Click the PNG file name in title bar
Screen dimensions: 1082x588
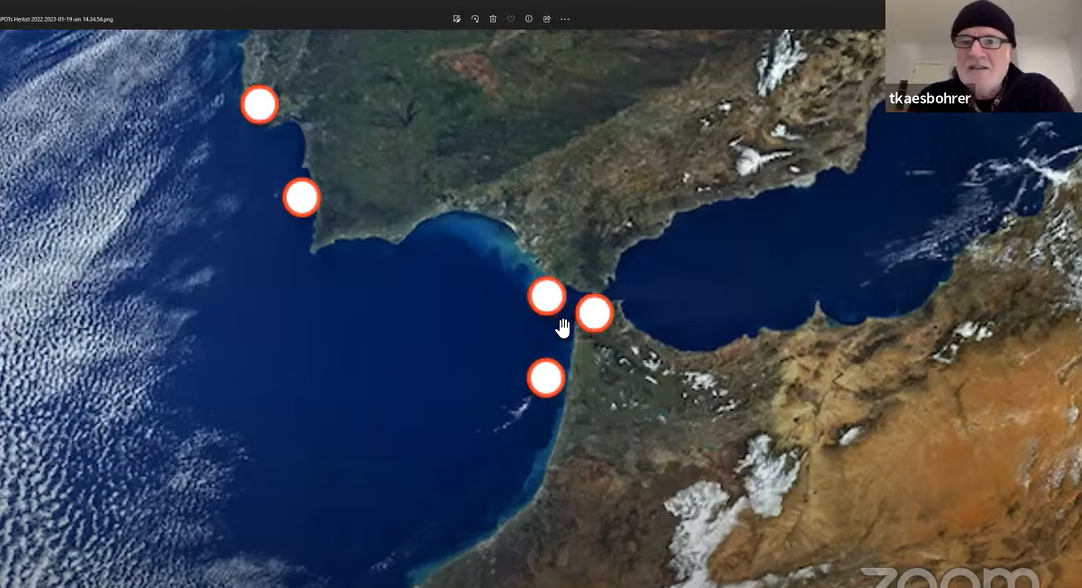57,19
